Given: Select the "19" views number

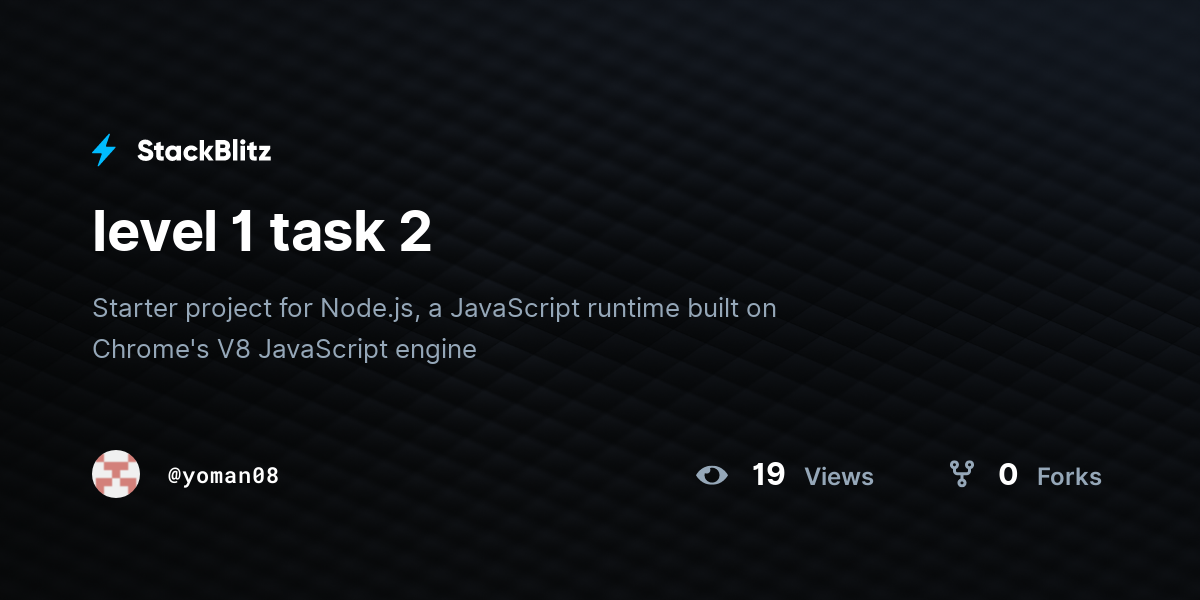Looking at the screenshot, I should tap(768, 474).
